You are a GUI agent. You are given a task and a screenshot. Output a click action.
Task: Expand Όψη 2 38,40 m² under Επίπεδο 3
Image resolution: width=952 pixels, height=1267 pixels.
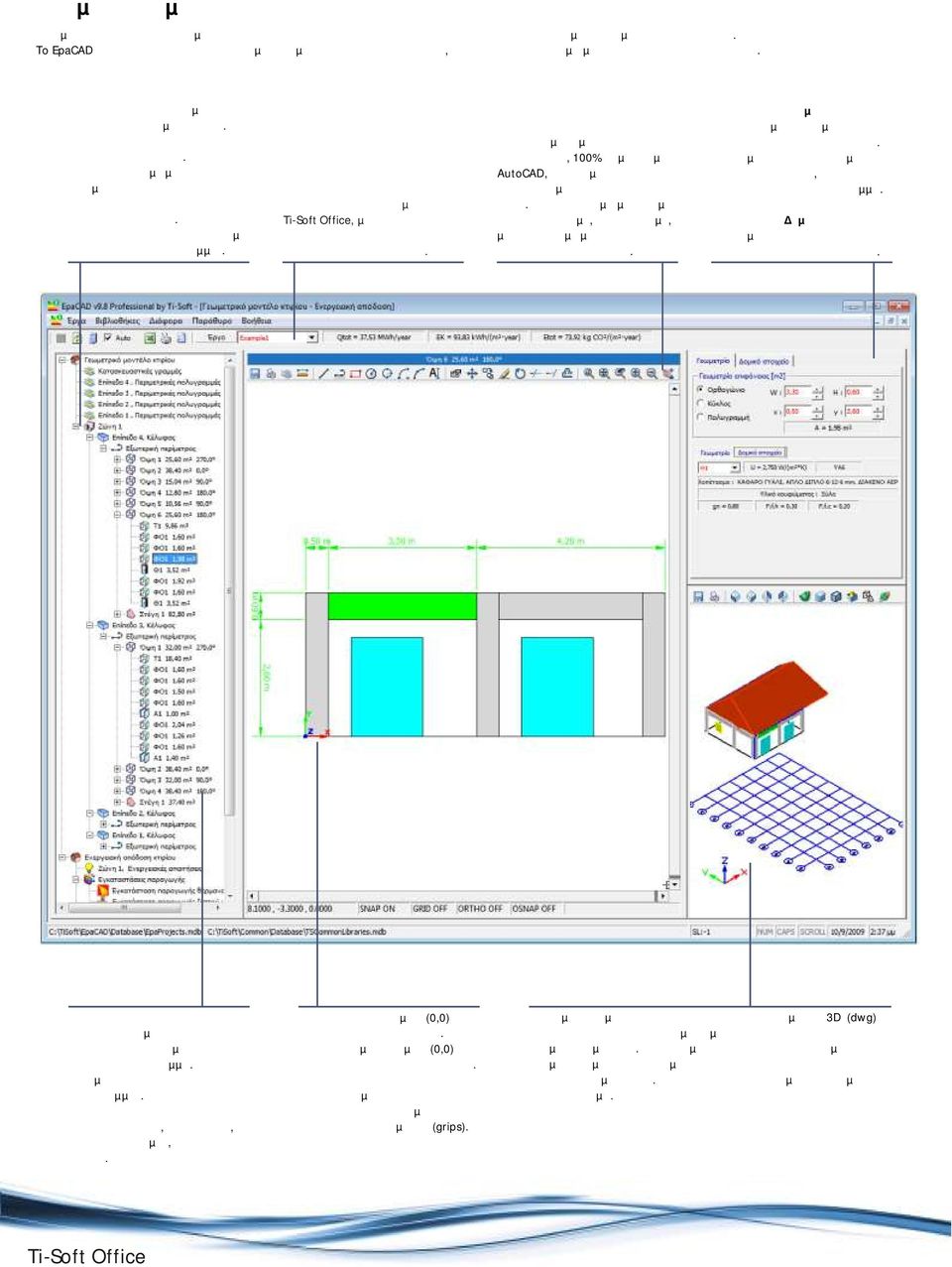pyautogui.click(x=117, y=769)
